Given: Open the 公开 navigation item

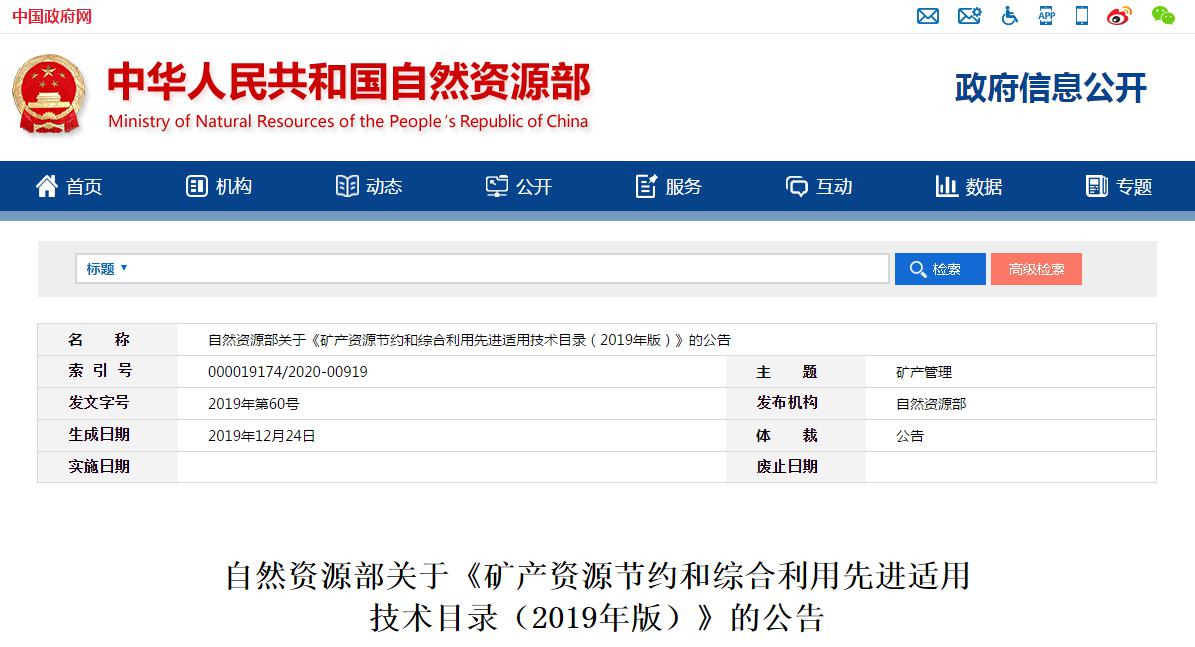Looking at the screenshot, I should (534, 187).
